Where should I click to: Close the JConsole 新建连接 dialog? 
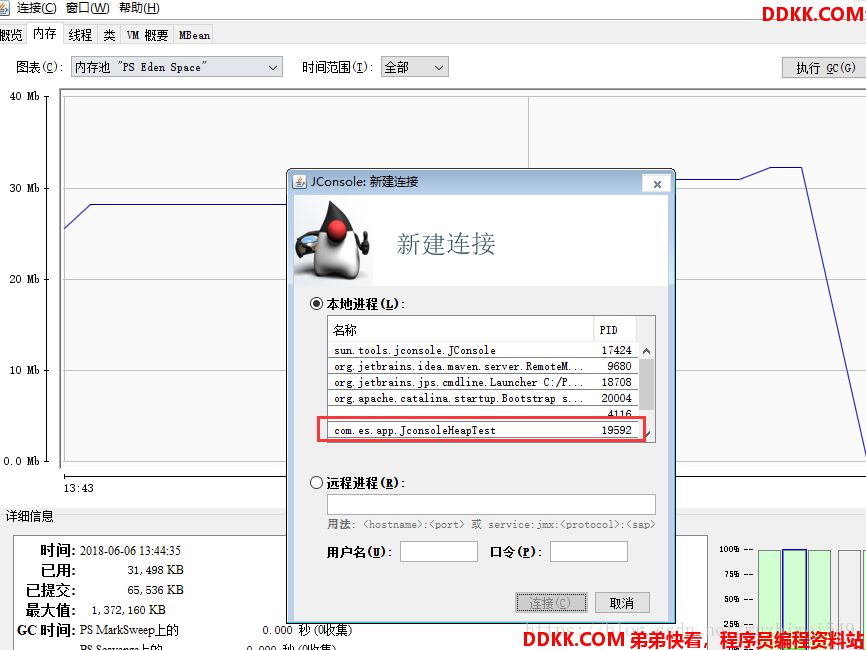point(657,184)
